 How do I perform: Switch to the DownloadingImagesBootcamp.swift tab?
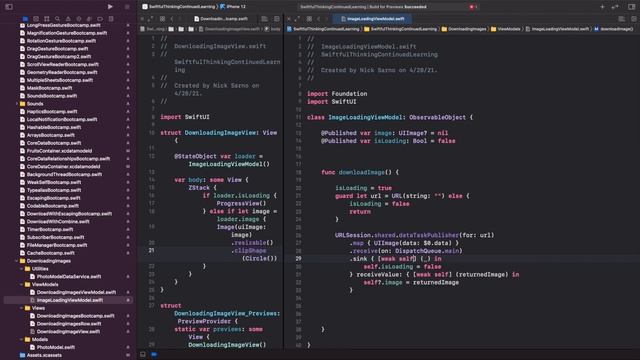[221, 19]
